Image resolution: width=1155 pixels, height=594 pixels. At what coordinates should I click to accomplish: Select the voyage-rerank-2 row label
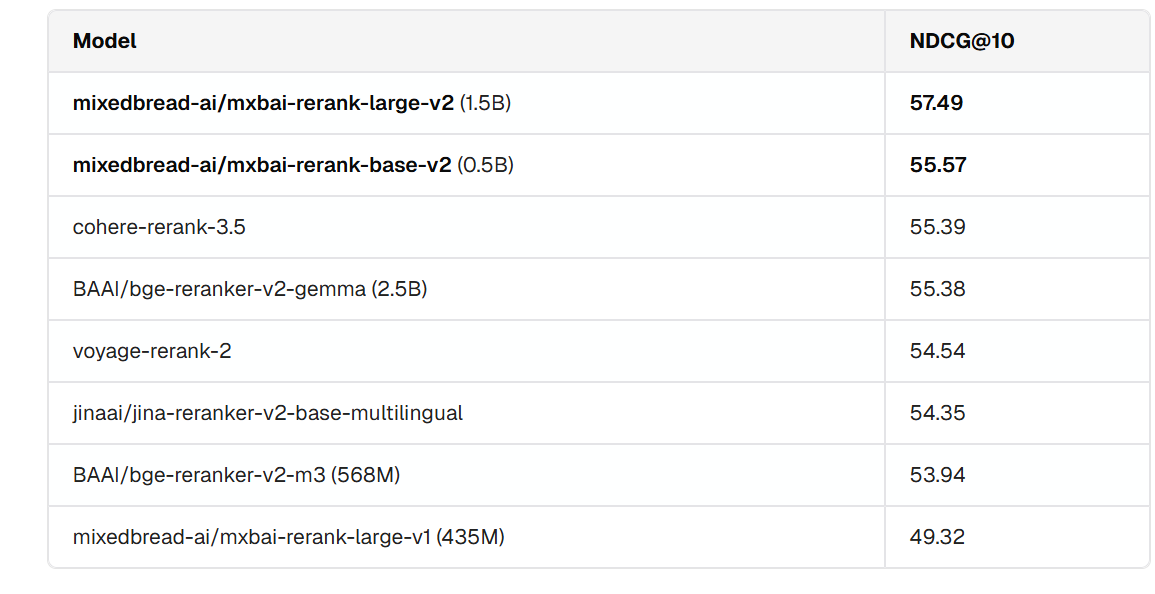[x=152, y=351]
